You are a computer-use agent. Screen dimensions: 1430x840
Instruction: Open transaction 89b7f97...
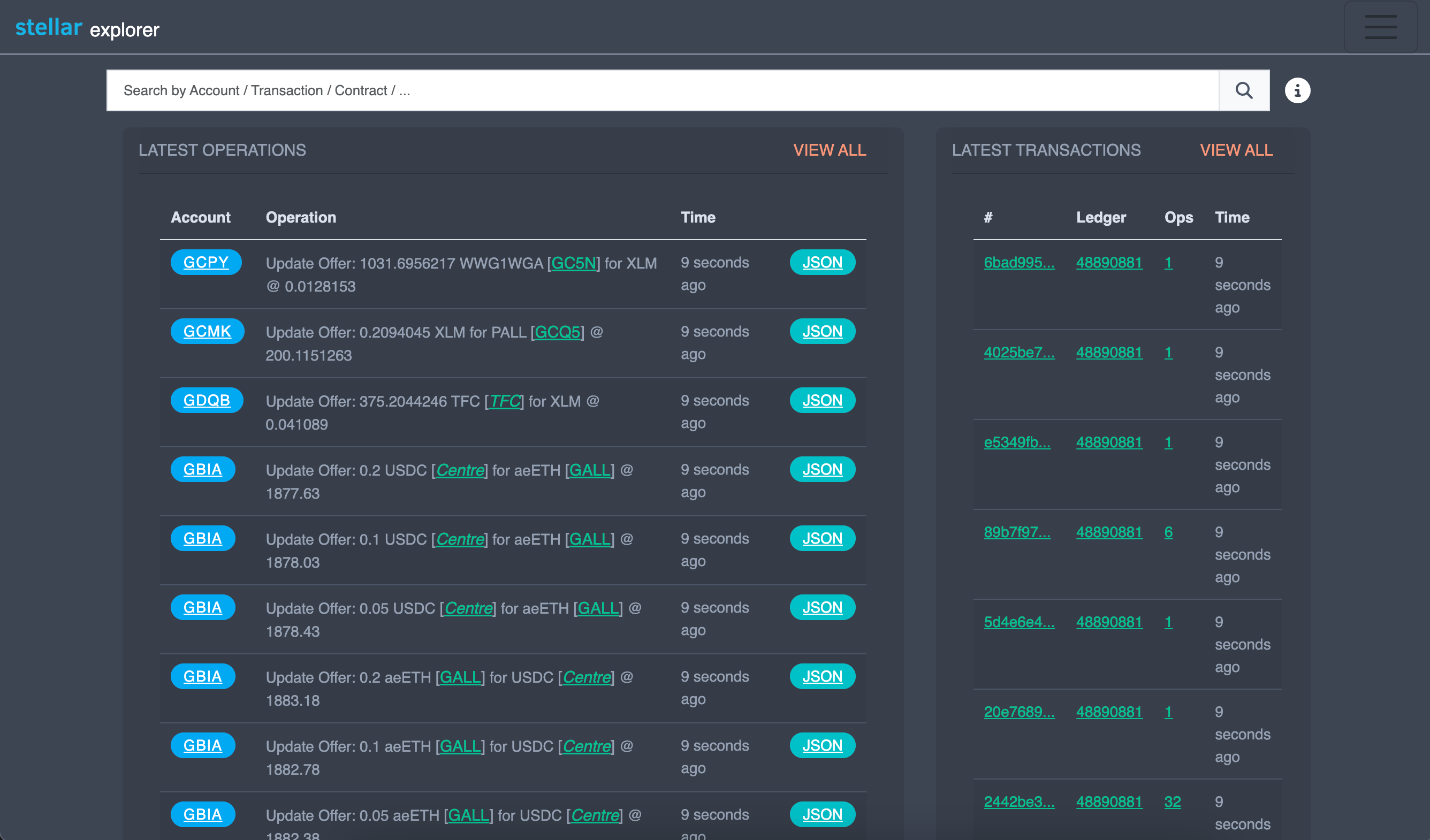click(1016, 532)
